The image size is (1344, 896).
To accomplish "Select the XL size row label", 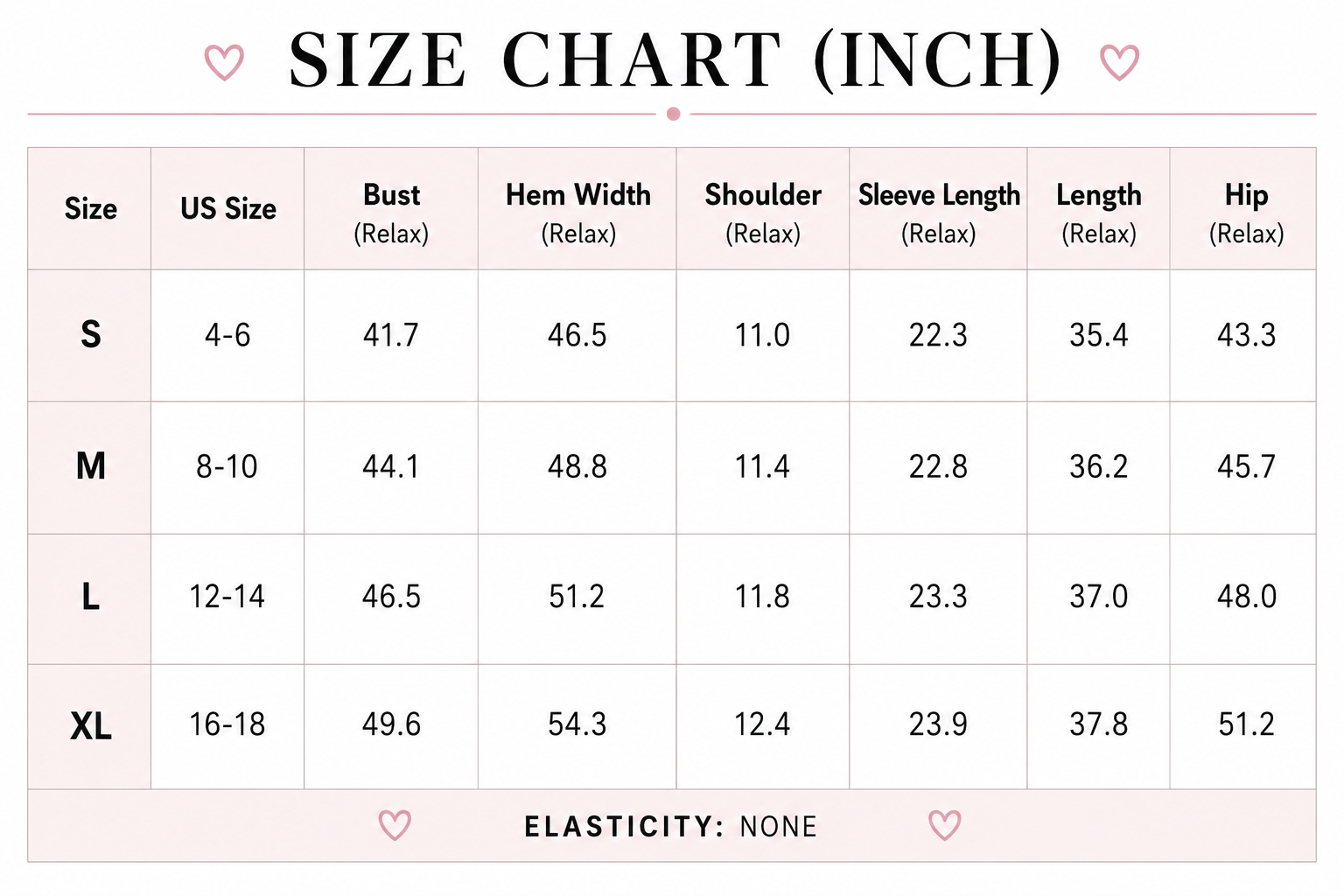I will 91,726.
